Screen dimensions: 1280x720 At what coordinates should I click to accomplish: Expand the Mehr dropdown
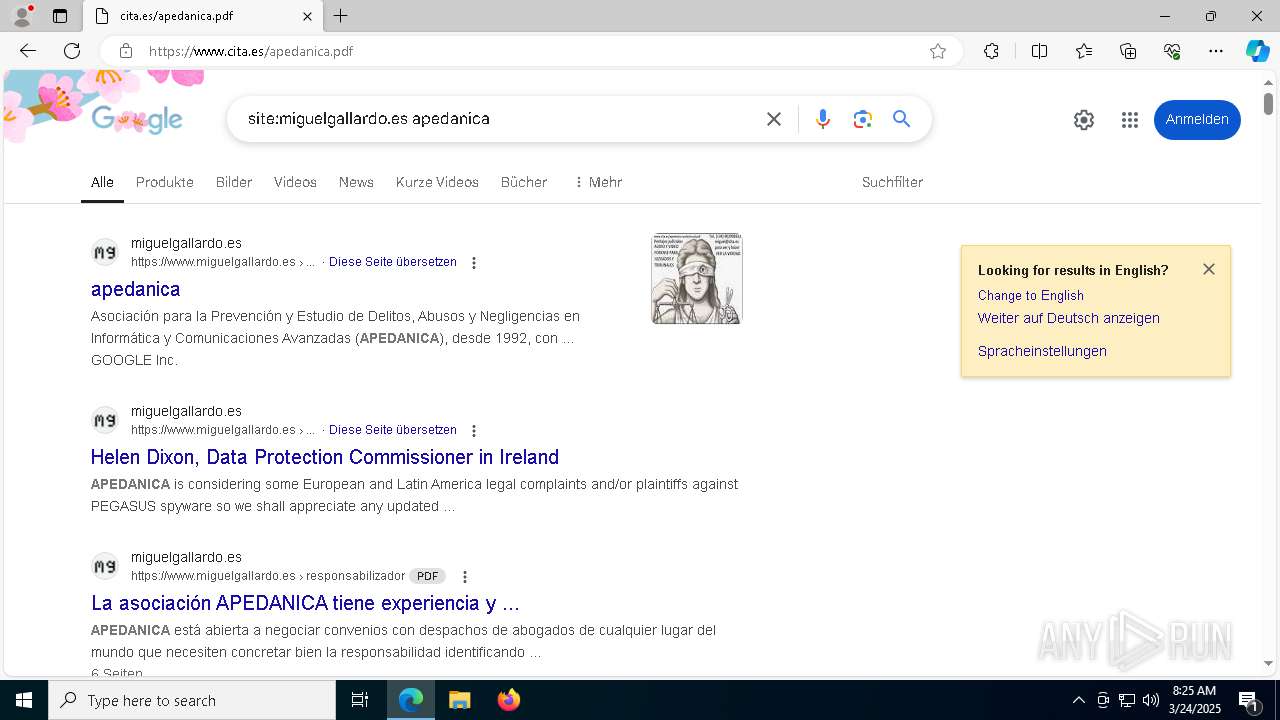[598, 182]
